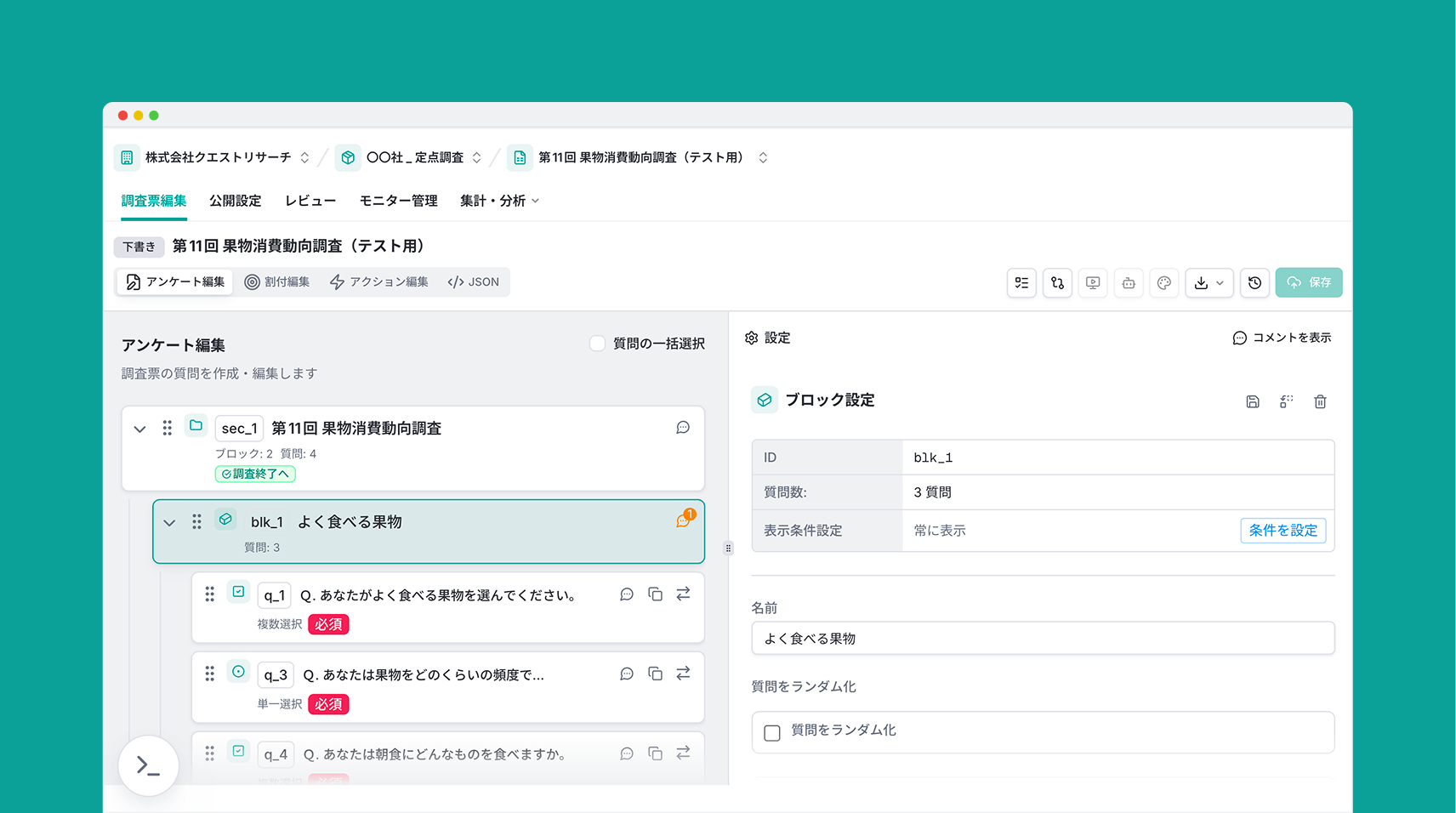This screenshot has width=1456, height=813.
Task: Click the q_1 ID label
Action: click(x=274, y=595)
